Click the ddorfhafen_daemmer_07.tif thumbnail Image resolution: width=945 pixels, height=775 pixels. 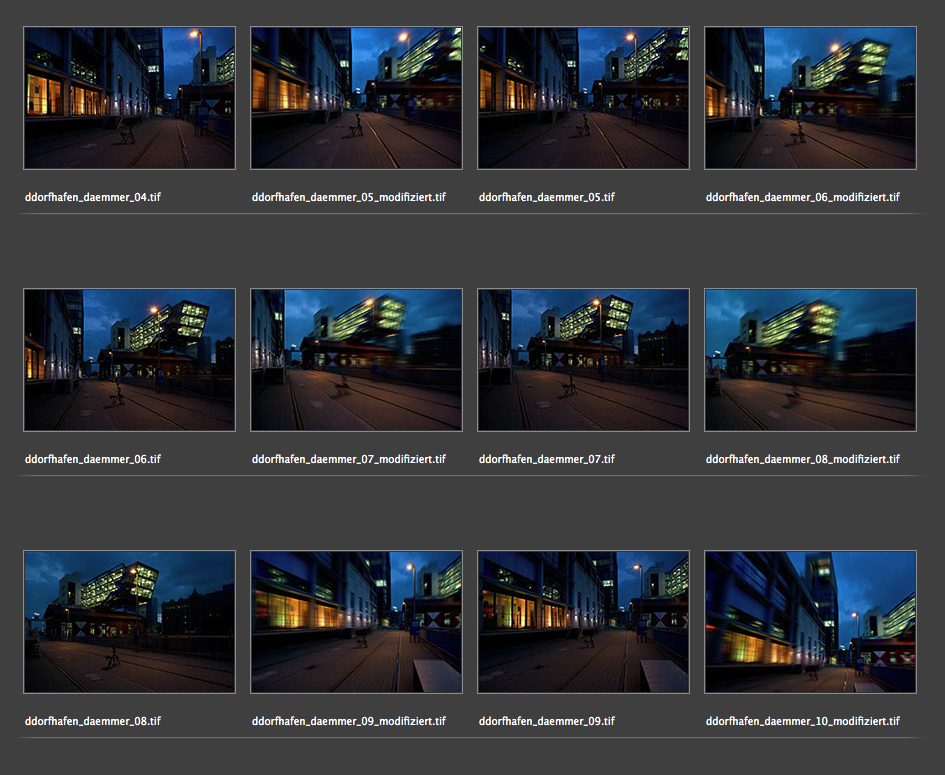(583, 360)
